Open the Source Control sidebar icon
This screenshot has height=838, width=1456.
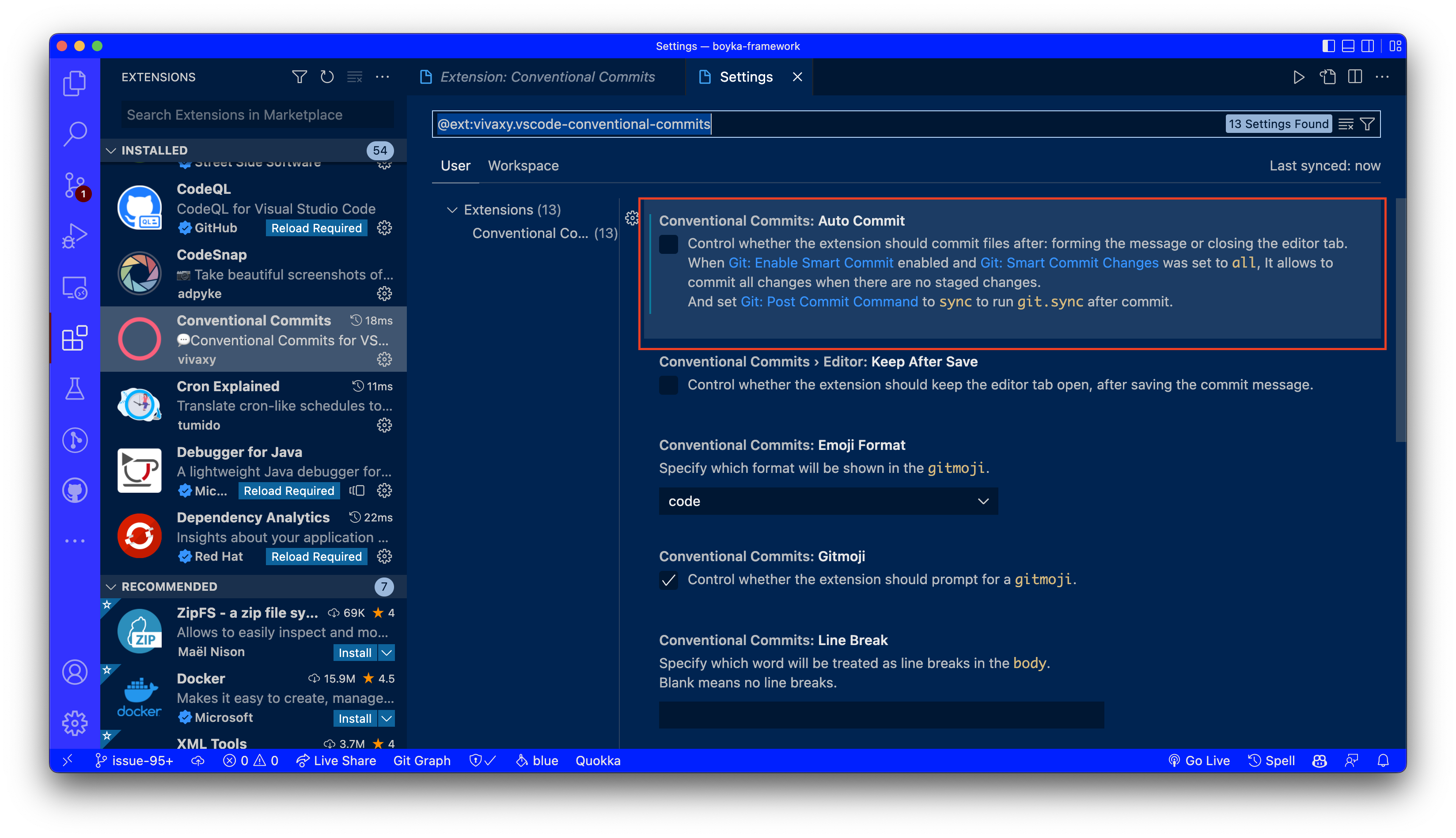point(74,184)
